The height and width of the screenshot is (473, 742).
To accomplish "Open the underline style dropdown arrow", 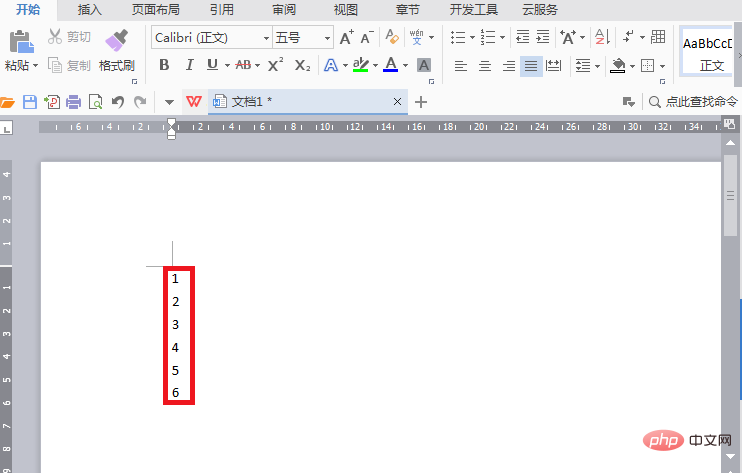I will pyautogui.click(x=227, y=65).
